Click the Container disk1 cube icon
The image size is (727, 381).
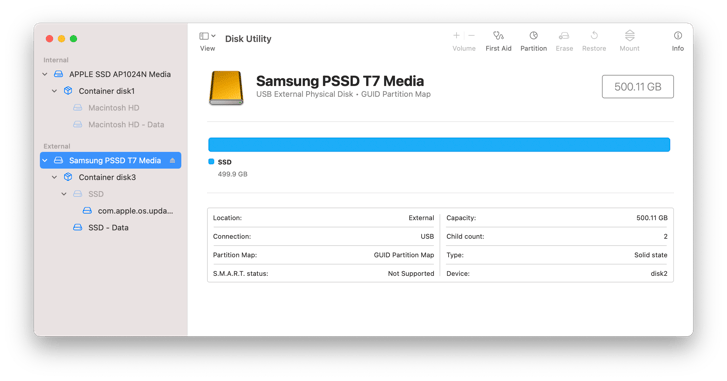coord(68,91)
